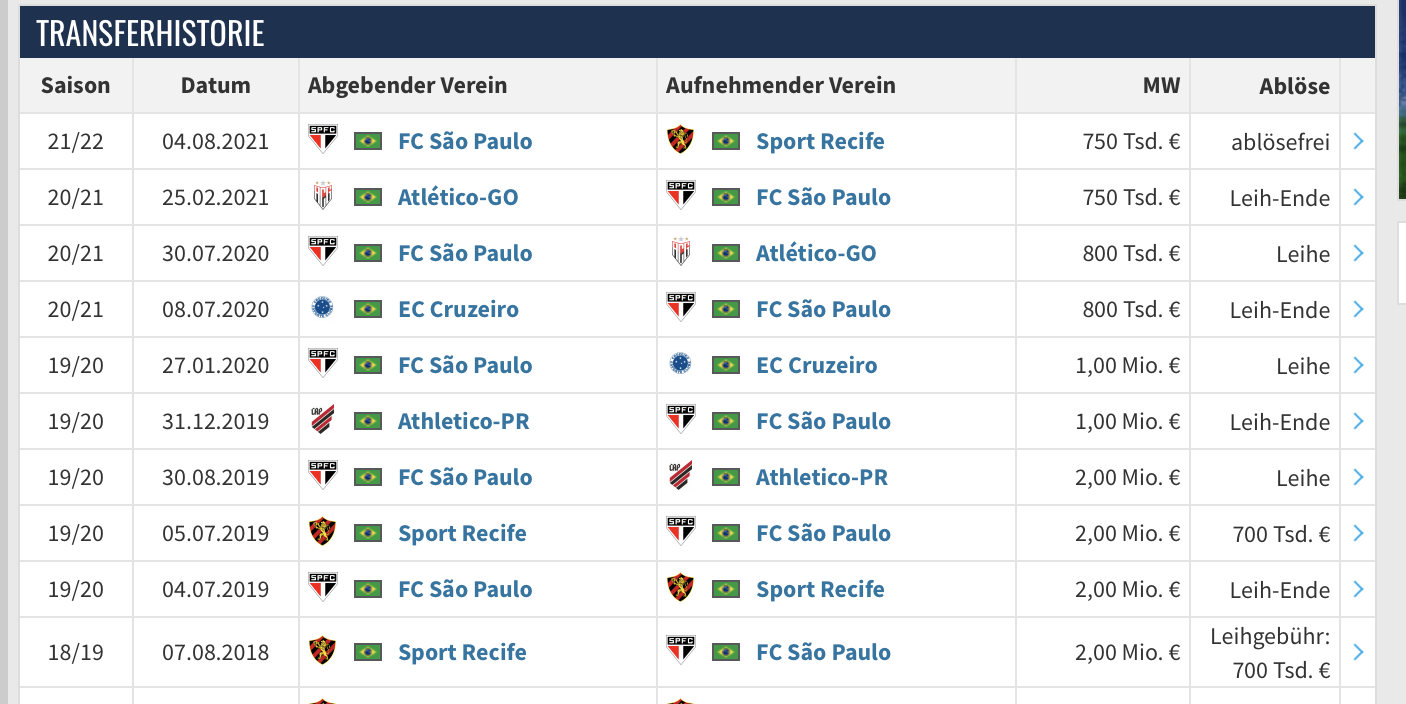This screenshot has height=704, width=1406.
Task: Open details arrow for 25.02.2021 Leih-Ende row
Action: click(1358, 197)
